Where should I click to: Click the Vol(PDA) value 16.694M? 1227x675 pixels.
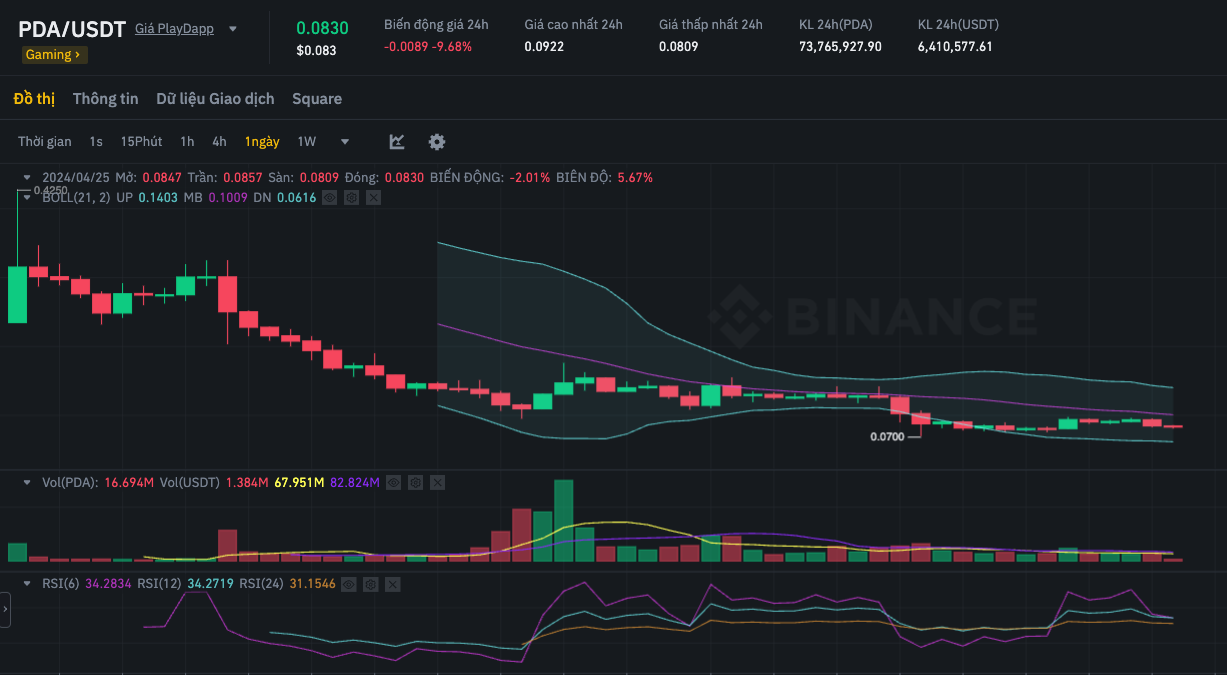129,482
